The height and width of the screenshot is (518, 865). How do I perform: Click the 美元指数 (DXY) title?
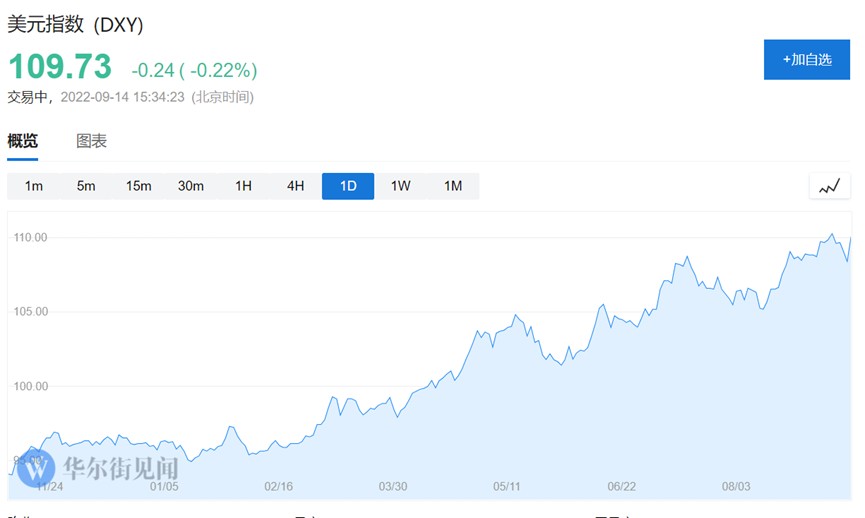coord(76,25)
